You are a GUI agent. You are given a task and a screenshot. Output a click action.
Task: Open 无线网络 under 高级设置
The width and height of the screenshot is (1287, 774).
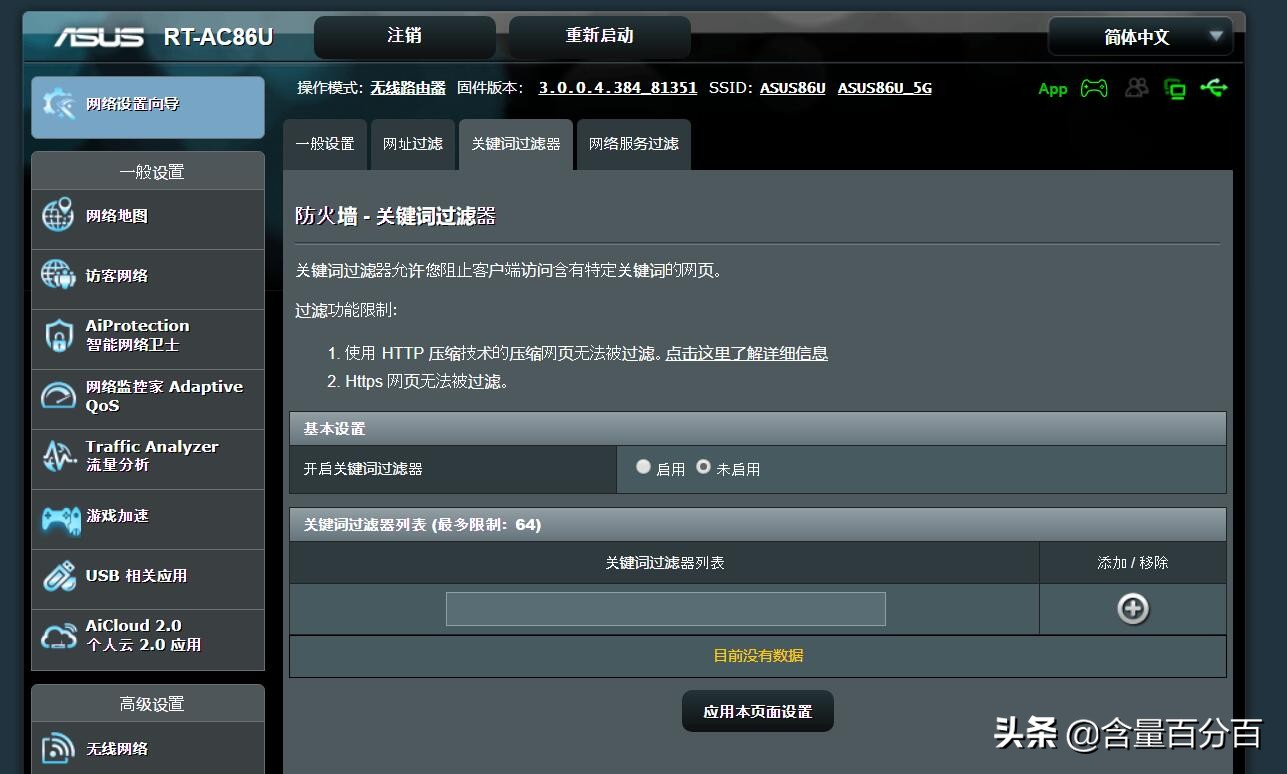click(110, 747)
